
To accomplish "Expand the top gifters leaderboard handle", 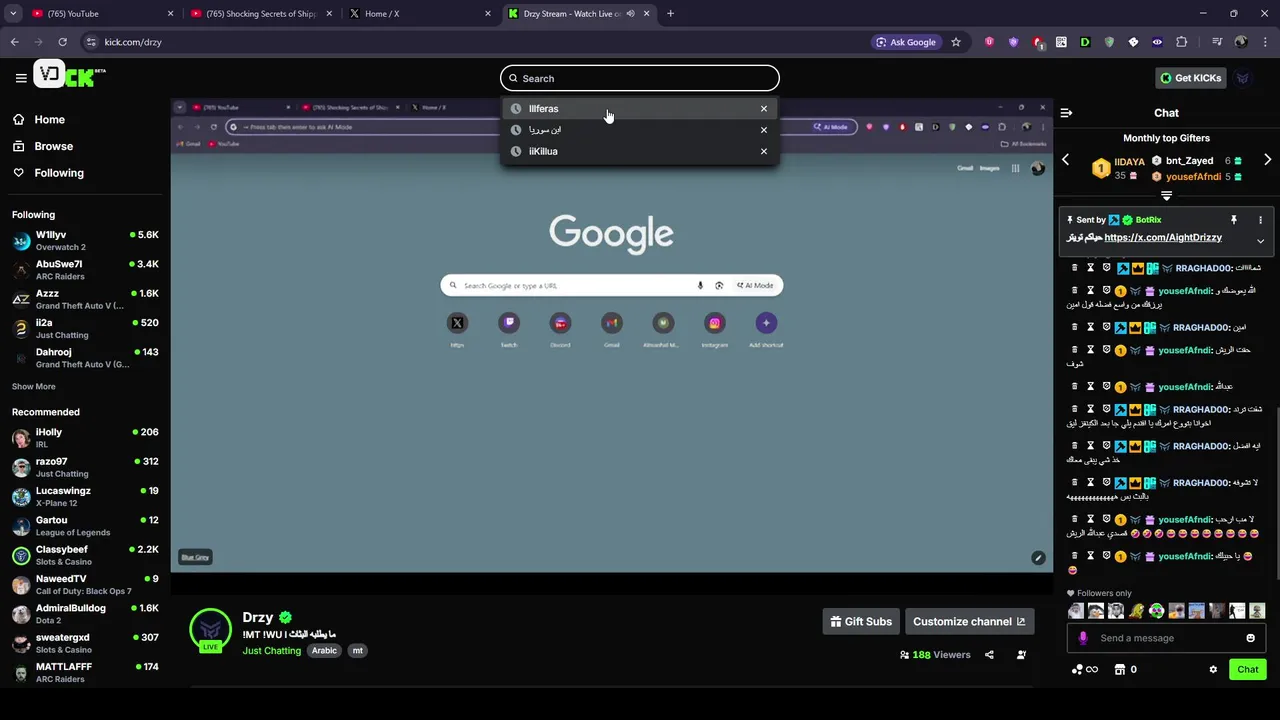I will 1166,195.
